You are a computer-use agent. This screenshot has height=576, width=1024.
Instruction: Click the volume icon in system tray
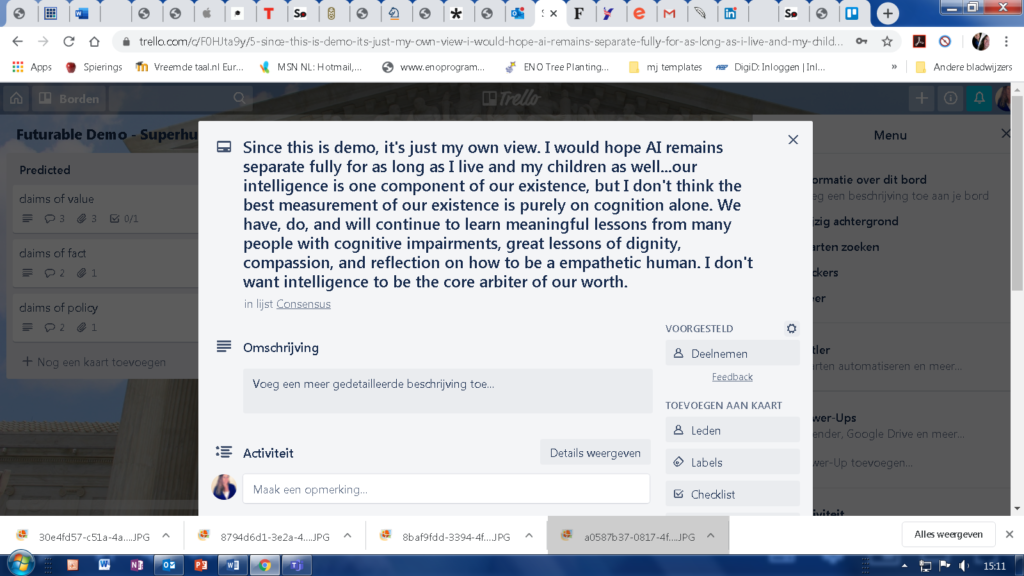(964, 566)
